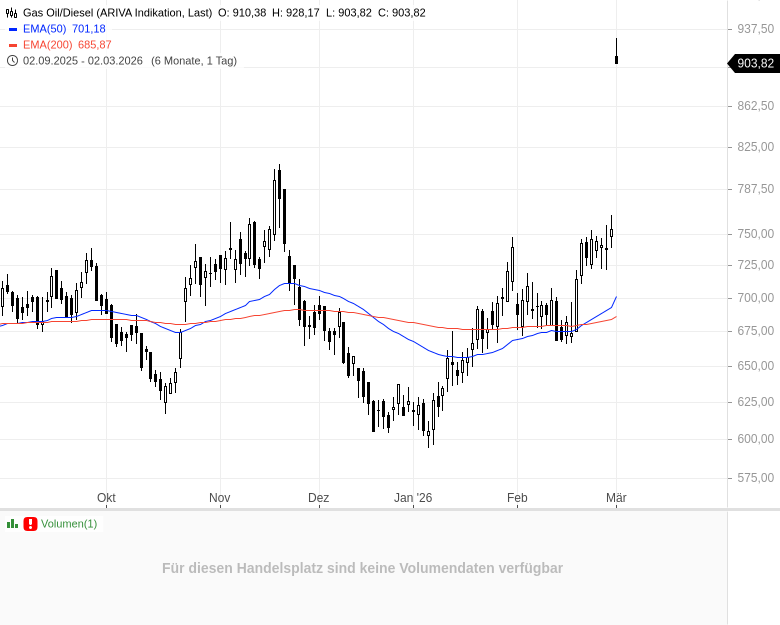Viewport: 780px width, 625px height.
Task: Click the clock icon beside date range
Action: pos(12,61)
